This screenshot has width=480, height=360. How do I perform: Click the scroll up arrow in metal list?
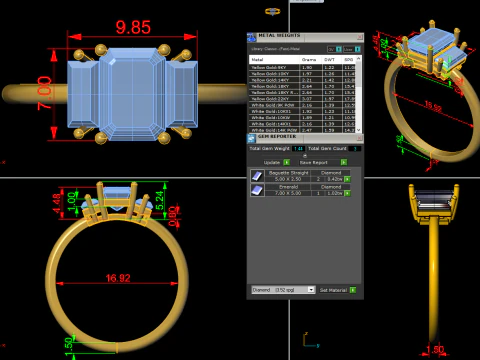click(359, 59)
